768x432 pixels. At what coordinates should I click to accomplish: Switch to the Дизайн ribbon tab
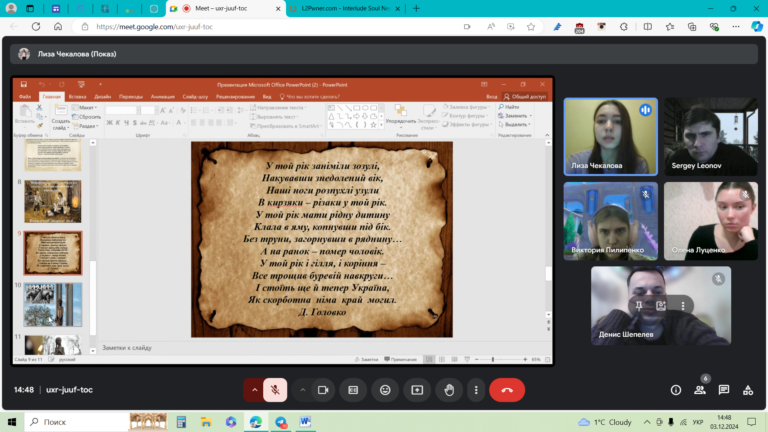tap(102, 96)
